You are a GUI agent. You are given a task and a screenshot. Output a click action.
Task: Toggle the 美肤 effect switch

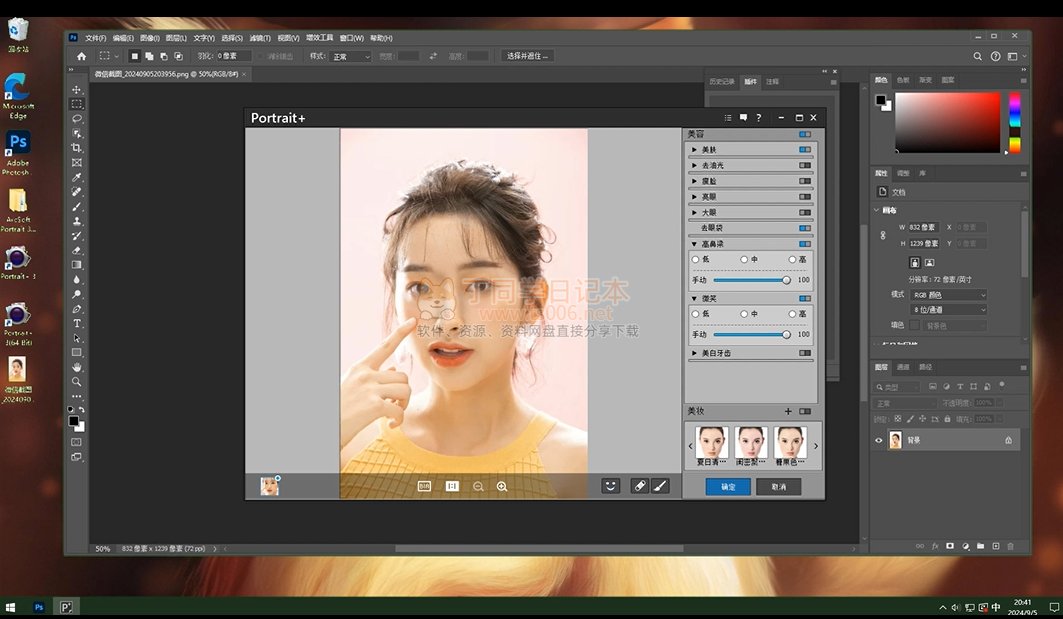804,150
